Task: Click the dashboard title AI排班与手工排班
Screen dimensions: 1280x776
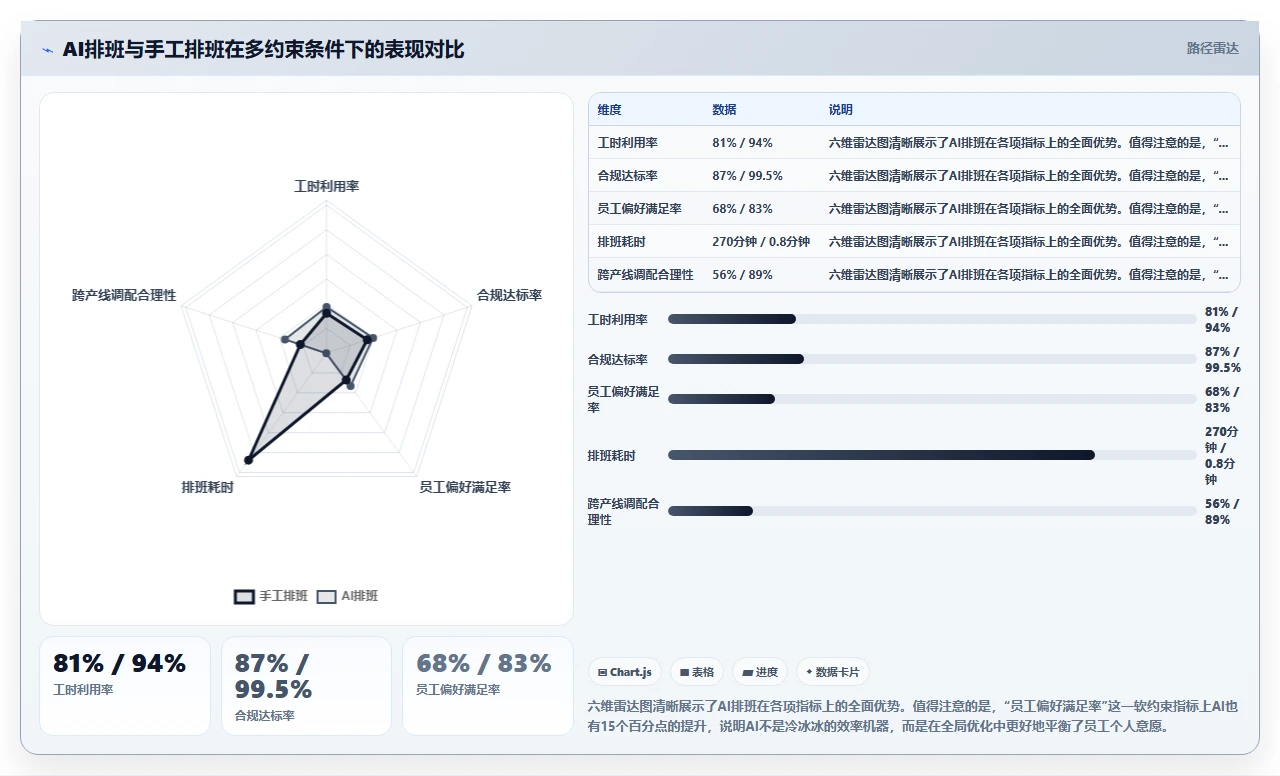Action: click(263, 49)
